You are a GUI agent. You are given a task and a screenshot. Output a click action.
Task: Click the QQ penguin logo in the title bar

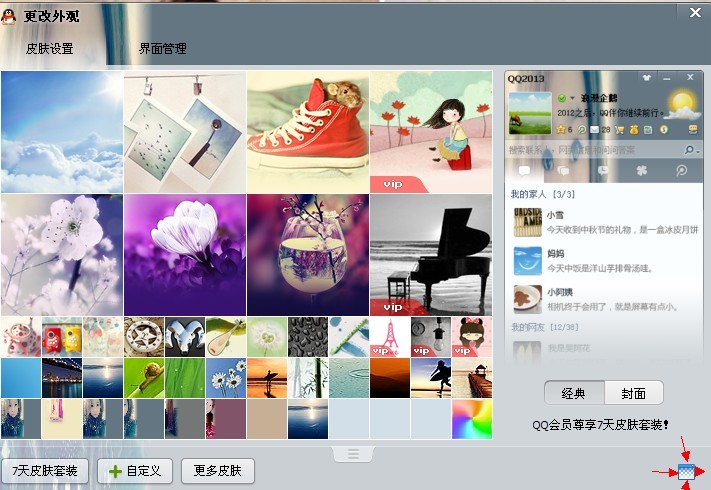[8, 16]
